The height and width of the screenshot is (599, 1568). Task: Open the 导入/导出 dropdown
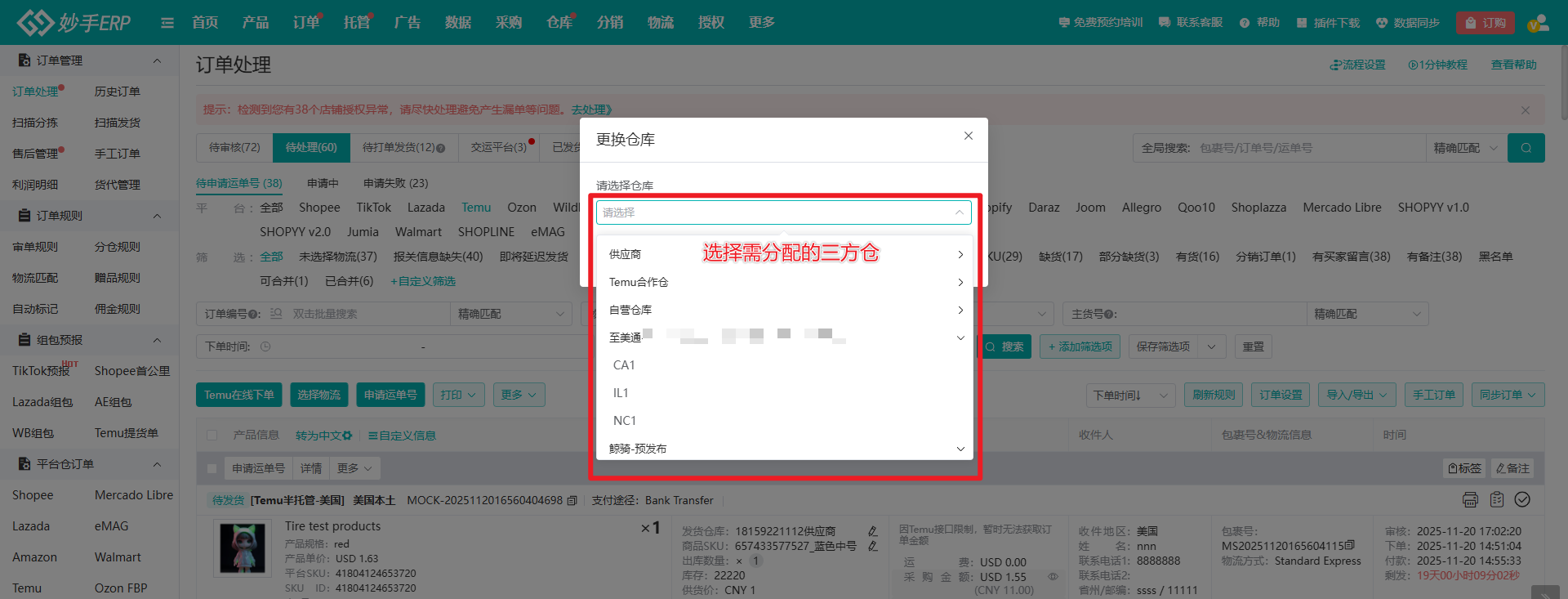pos(1357,395)
